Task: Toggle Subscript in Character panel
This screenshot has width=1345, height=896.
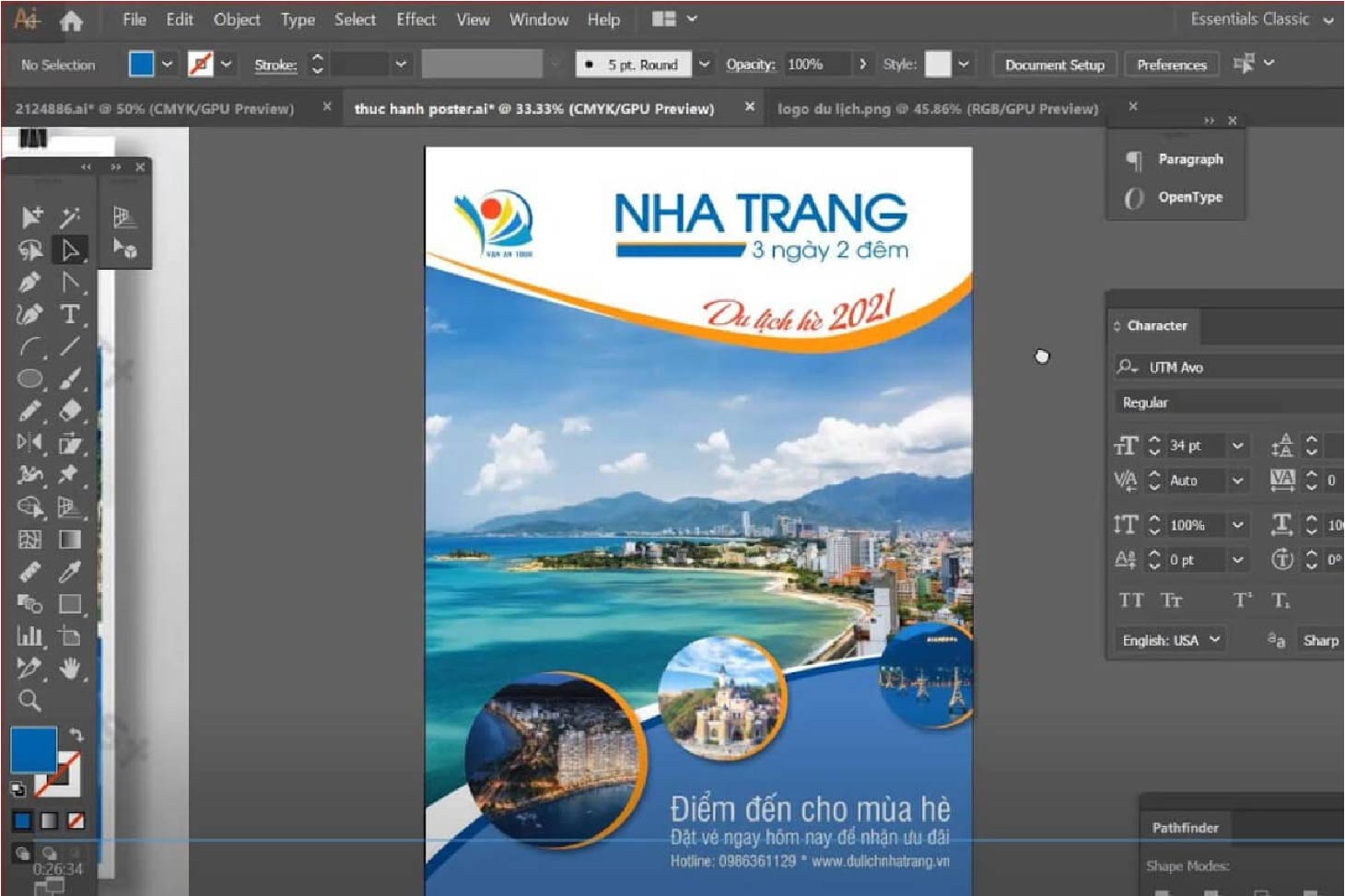Action: pos(1281,601)
